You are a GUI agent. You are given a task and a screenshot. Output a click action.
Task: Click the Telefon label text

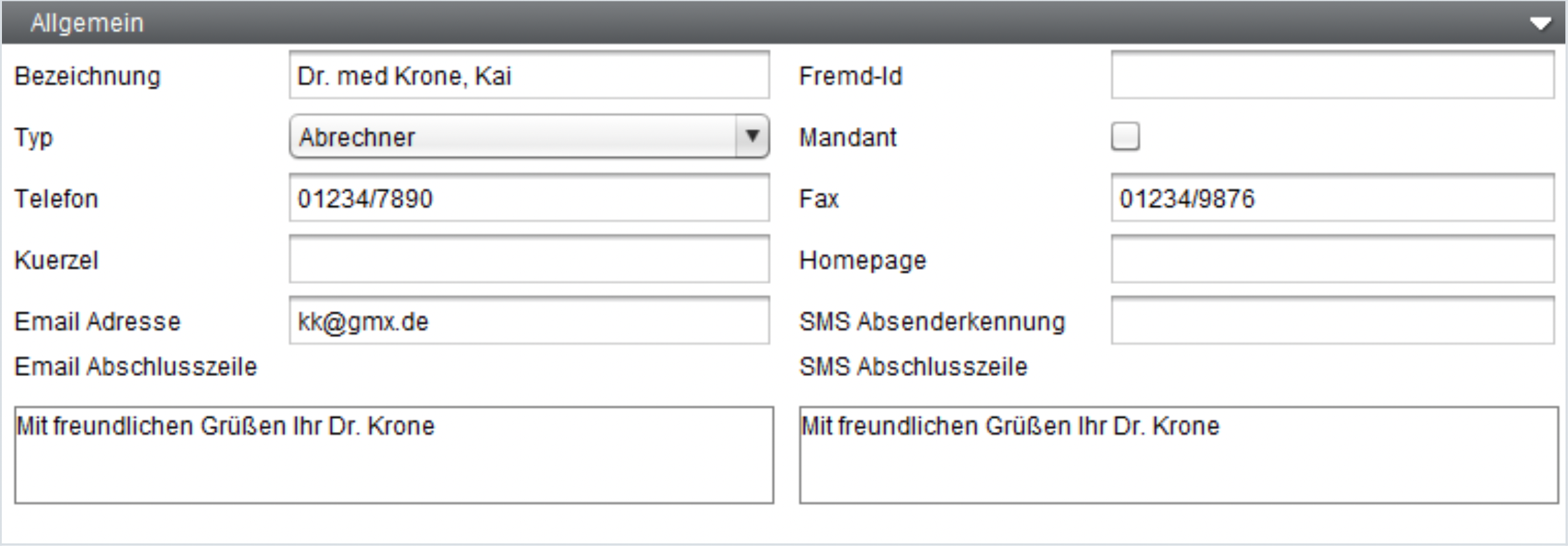pos(56,199)
